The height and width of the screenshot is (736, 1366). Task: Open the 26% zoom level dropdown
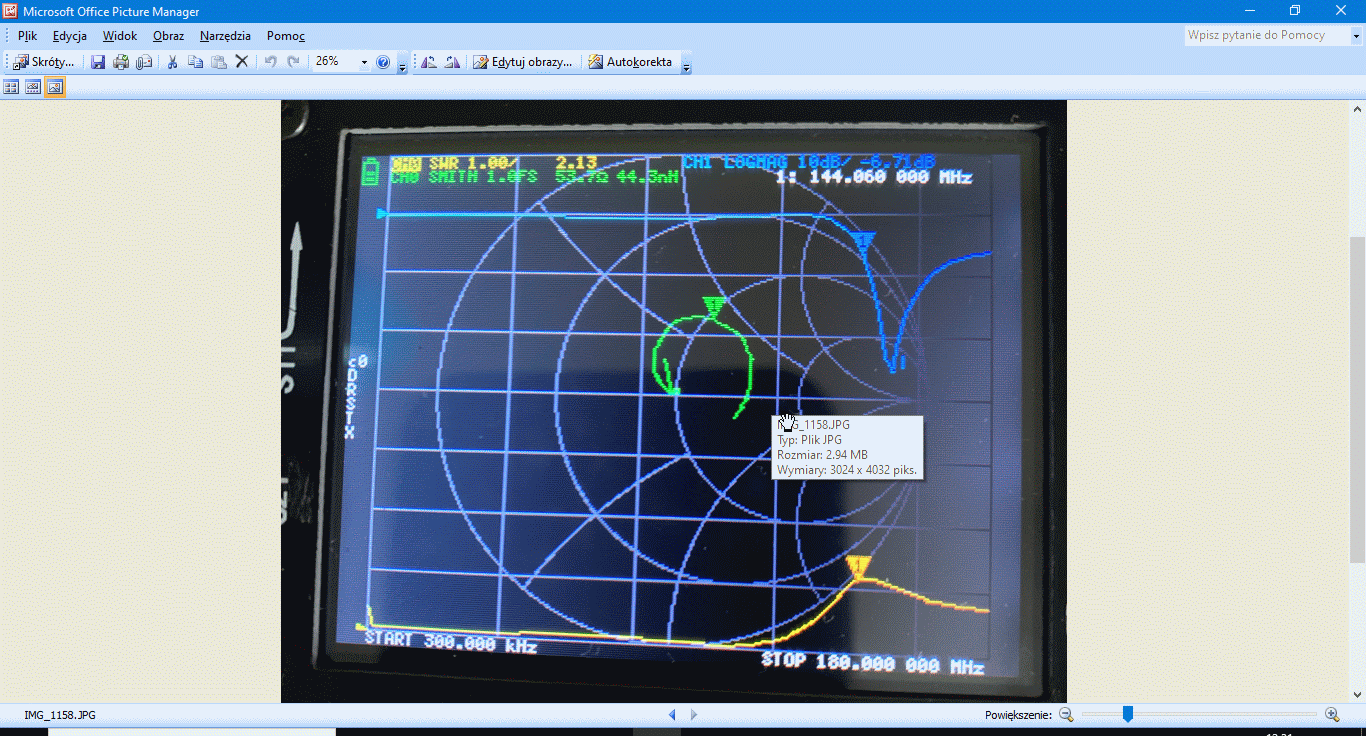pyautogui.click(x=364, y=62)
